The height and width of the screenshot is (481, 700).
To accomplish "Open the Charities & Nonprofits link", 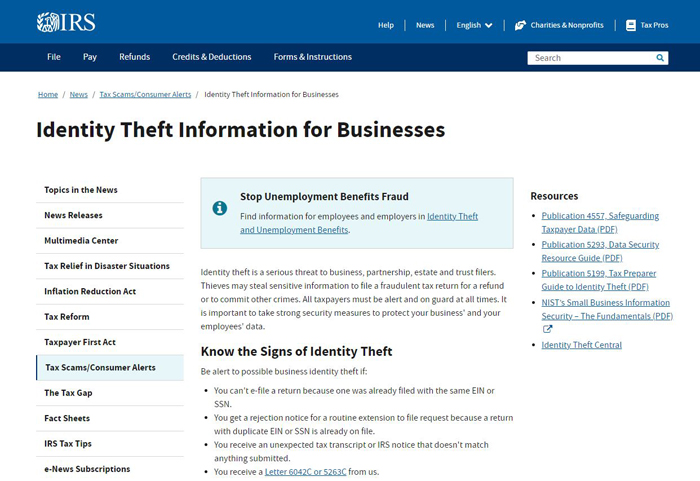I will pos(567,25).
